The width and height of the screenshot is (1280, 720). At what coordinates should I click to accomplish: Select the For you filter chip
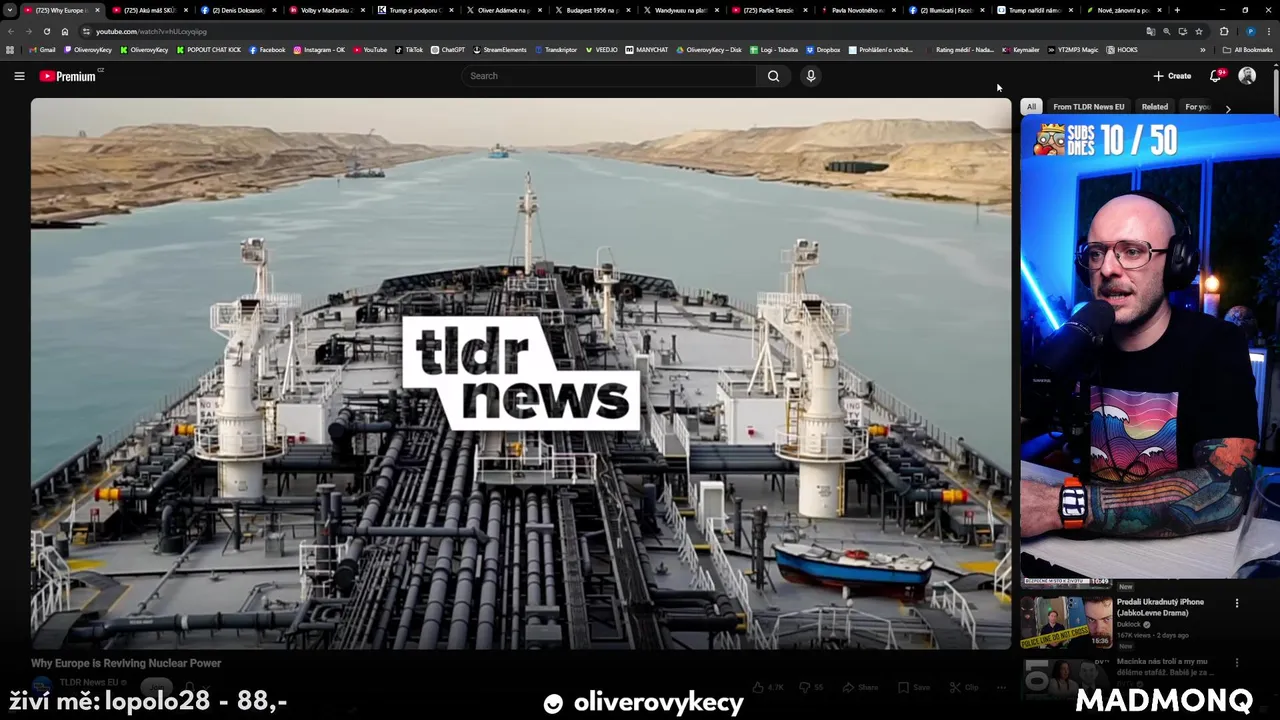pos(1197,107)
